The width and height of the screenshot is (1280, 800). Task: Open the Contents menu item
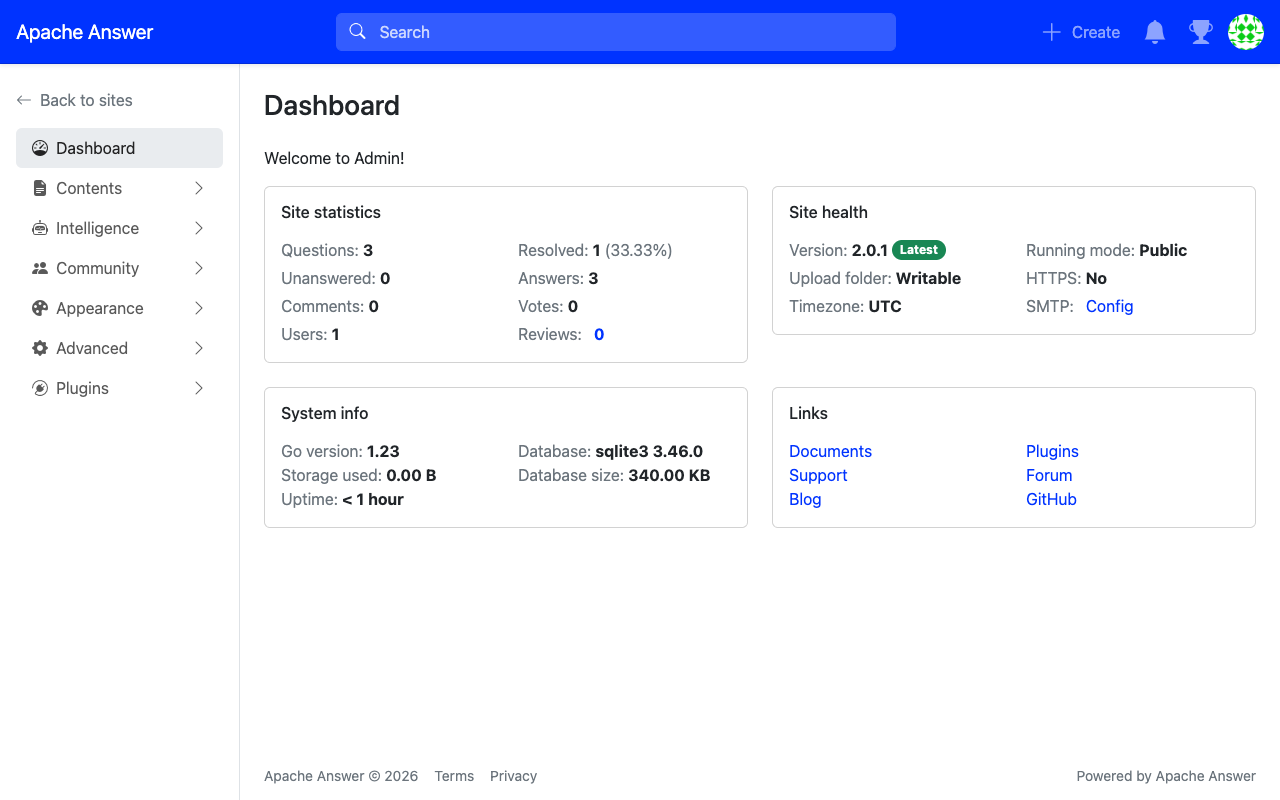[x=119, y=188]
